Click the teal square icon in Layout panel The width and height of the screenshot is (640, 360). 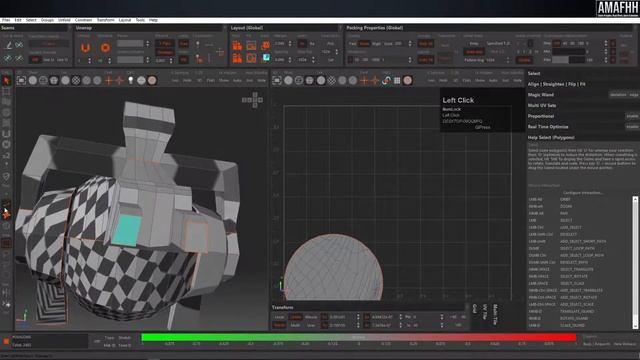point(266,58)
